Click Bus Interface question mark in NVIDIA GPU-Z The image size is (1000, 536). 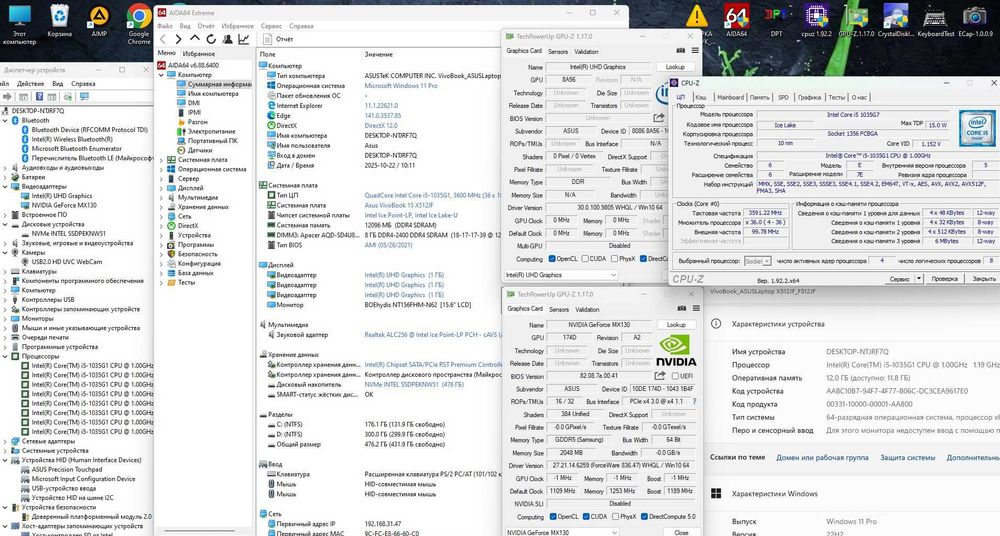click(x=693, y=401)
